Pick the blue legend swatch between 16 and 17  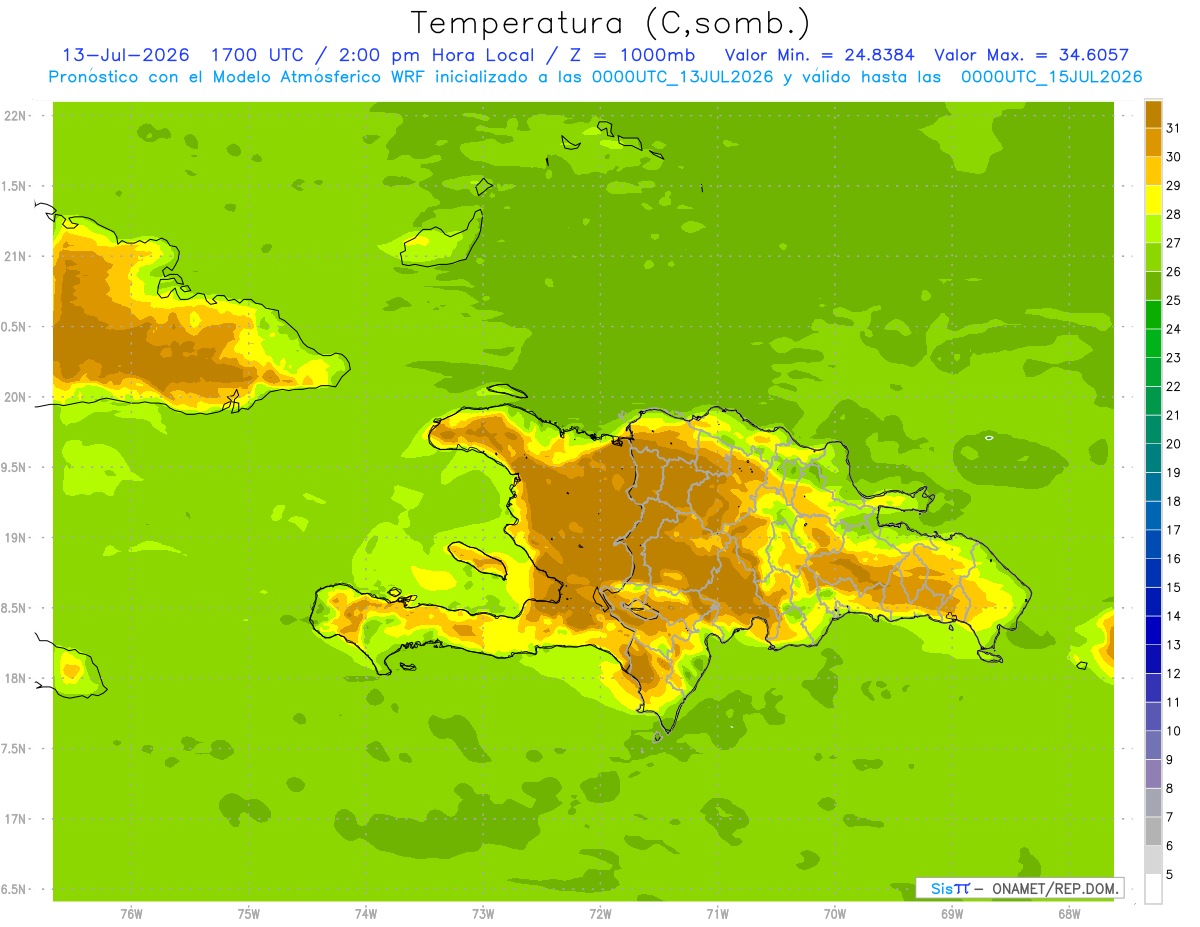[x=1153, y=544]
